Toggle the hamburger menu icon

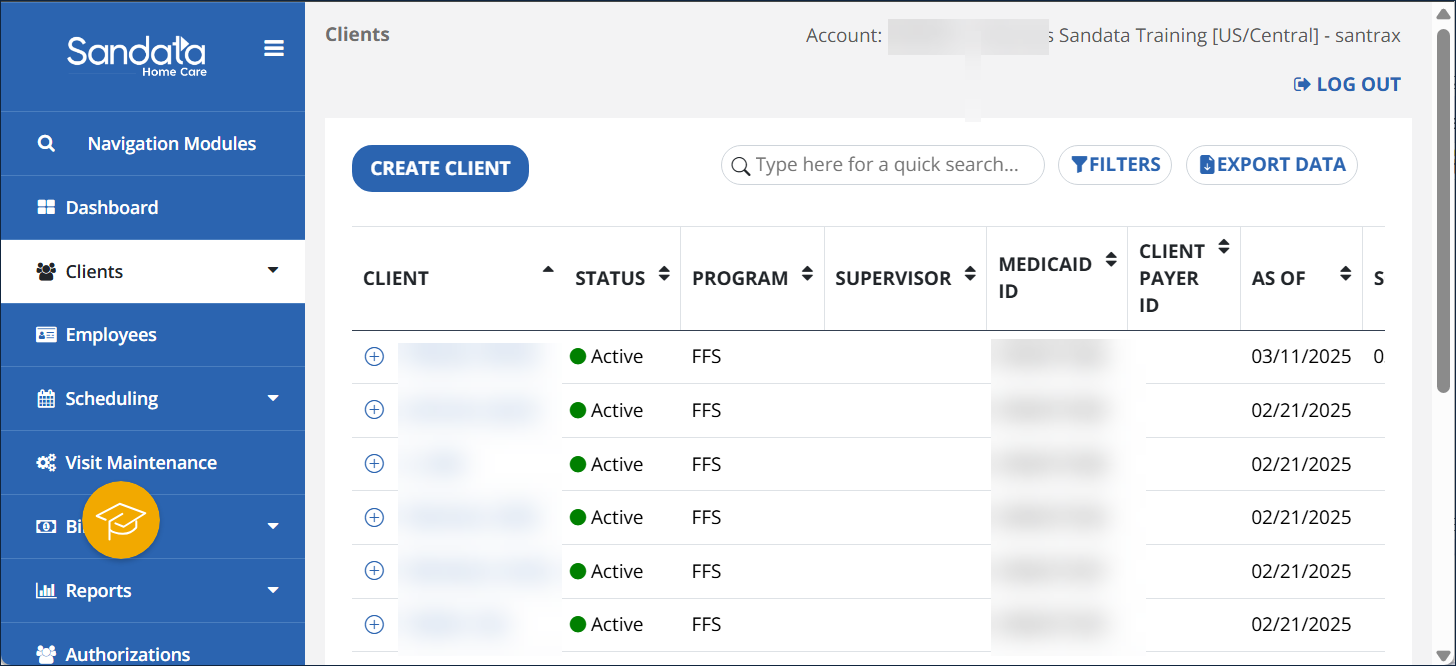(273, 49)
